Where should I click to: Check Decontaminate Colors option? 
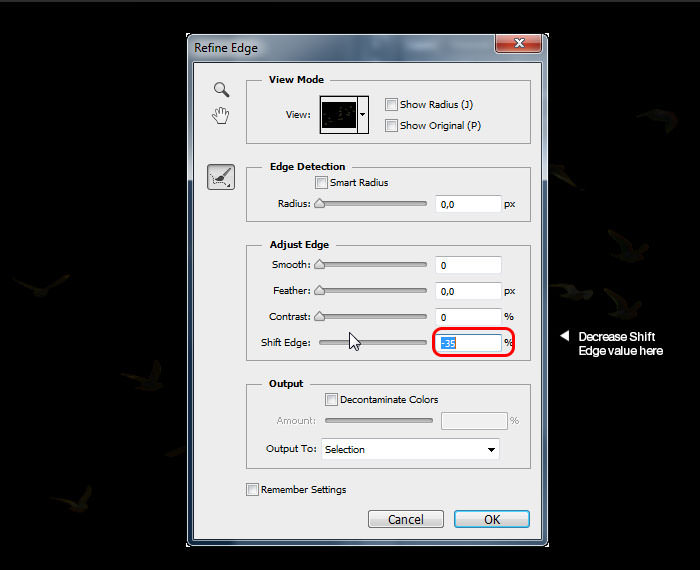pyautogui.click(x=331, y=399)
